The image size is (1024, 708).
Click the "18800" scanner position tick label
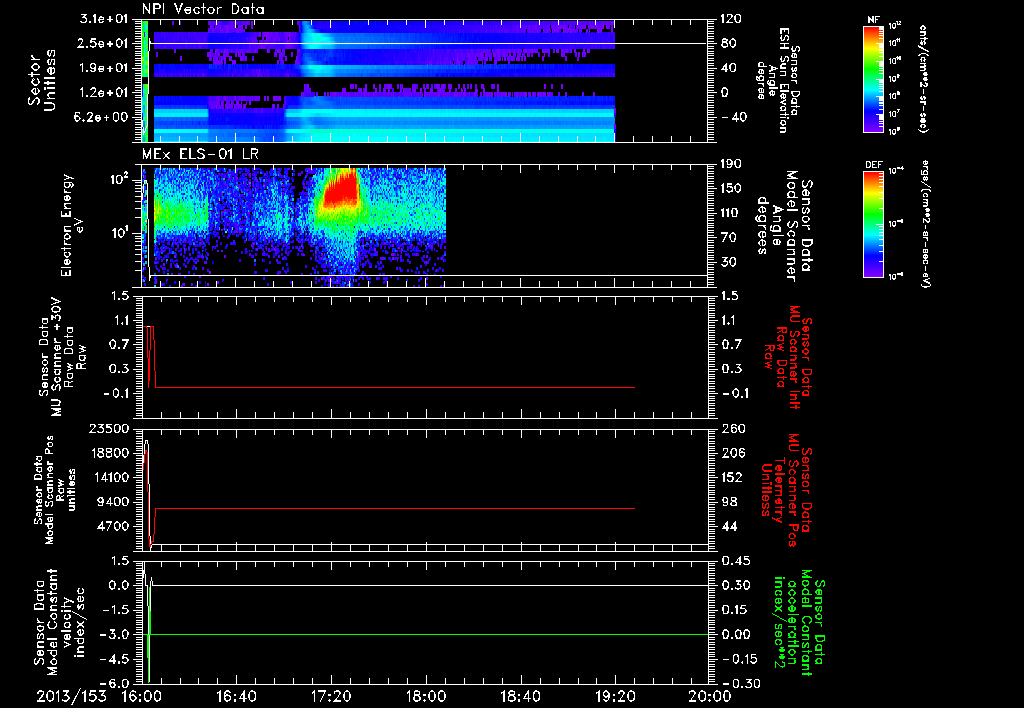109,453
